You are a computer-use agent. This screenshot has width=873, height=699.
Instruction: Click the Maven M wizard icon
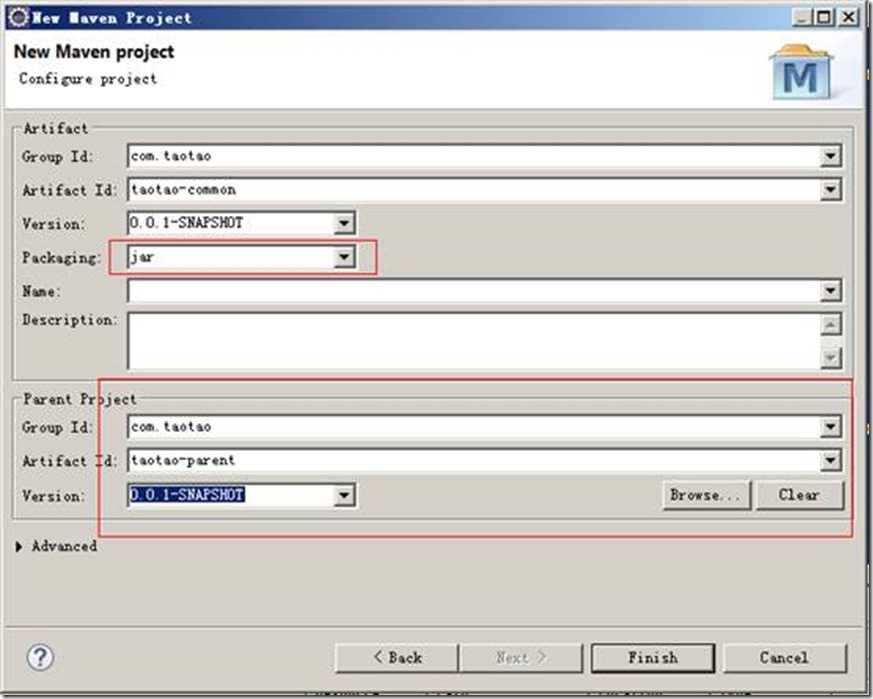(801, 72)
